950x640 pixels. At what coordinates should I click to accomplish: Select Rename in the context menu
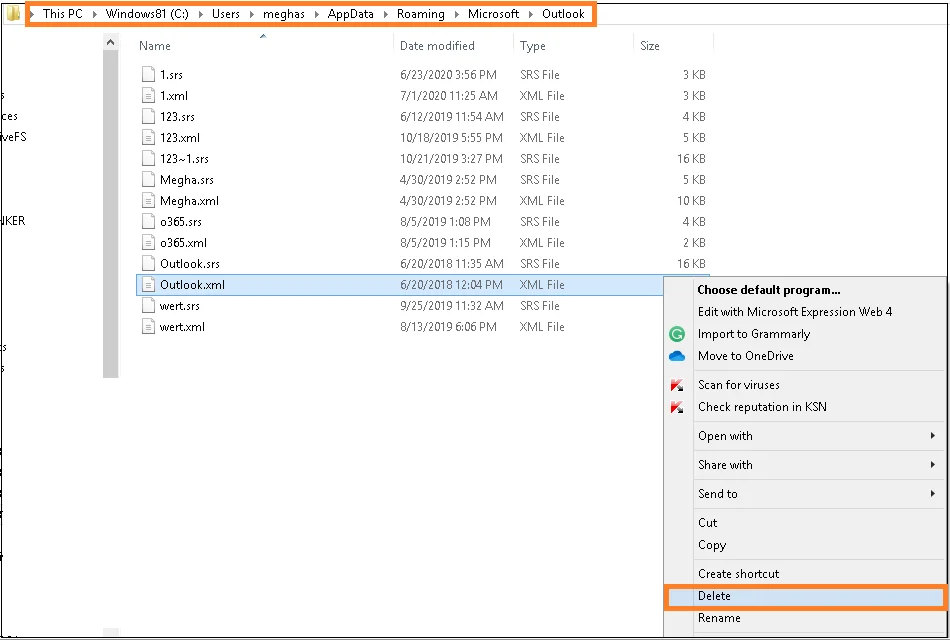(x=719, y=618)
